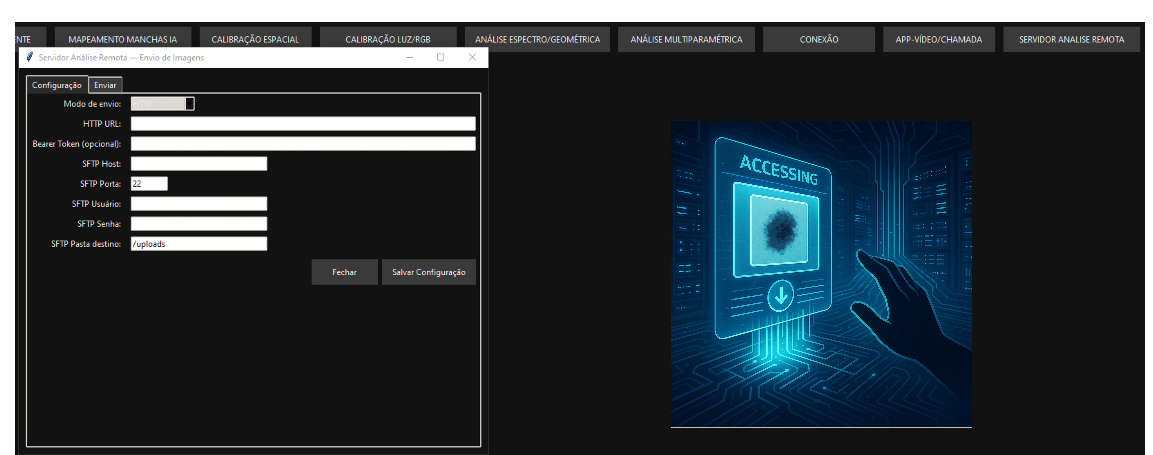Click Salvar Configuração button

(x=428, y=272)
